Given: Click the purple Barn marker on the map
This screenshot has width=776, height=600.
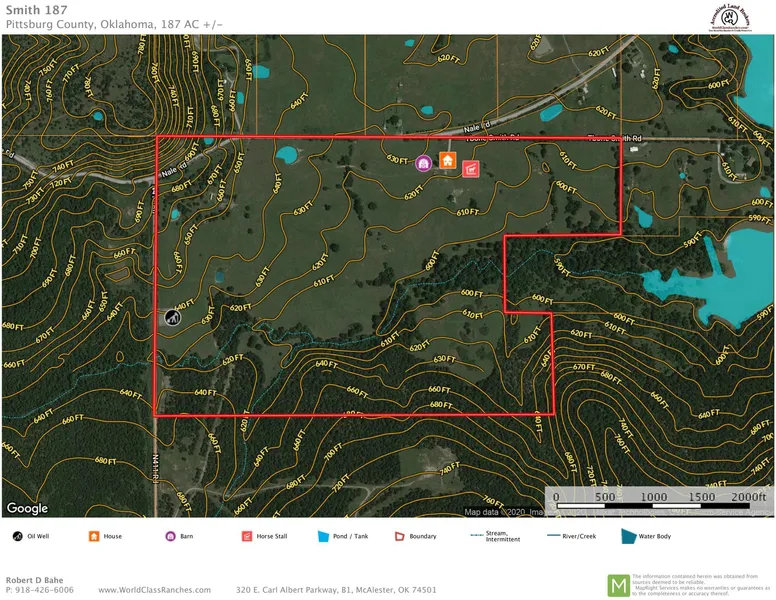Looking at the screenshot, I should point(423,162).
